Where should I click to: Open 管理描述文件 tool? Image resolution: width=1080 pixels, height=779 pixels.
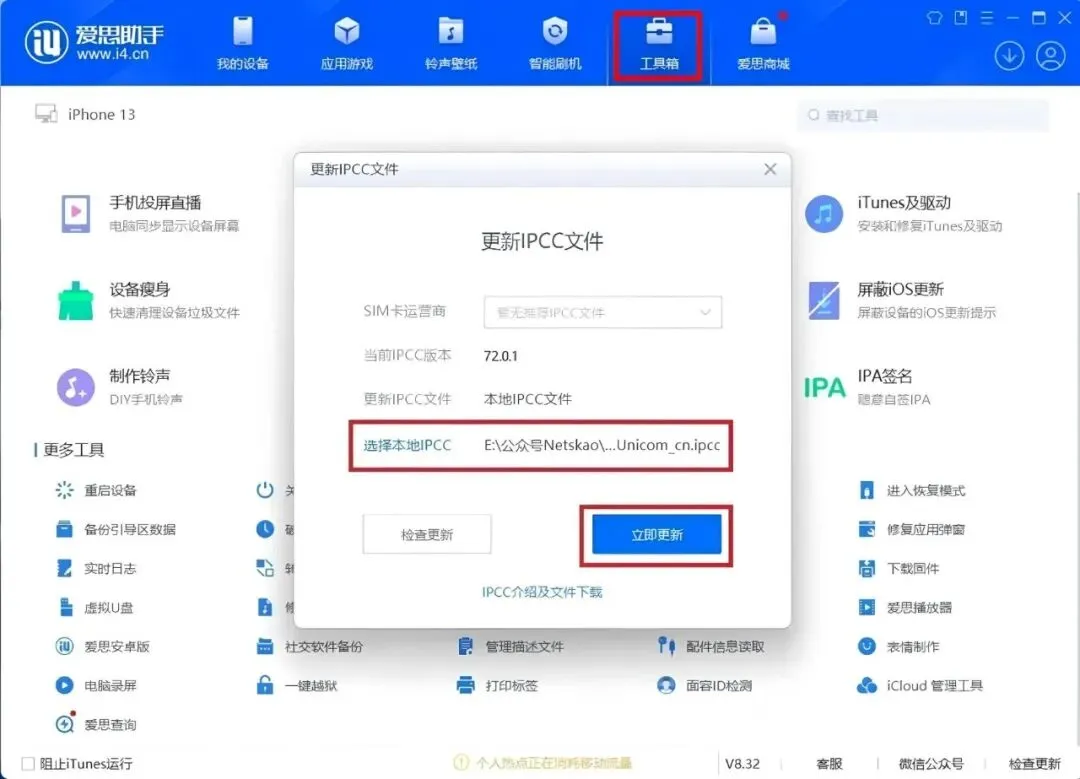point(510,646)
